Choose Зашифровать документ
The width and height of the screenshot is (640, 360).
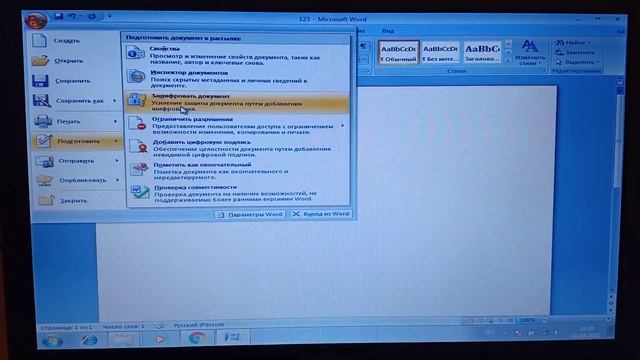[238, 102]
